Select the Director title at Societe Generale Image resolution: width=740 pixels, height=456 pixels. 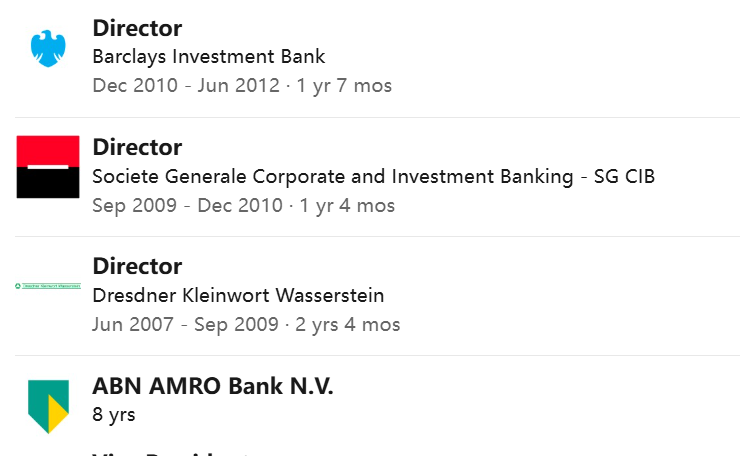137,147
